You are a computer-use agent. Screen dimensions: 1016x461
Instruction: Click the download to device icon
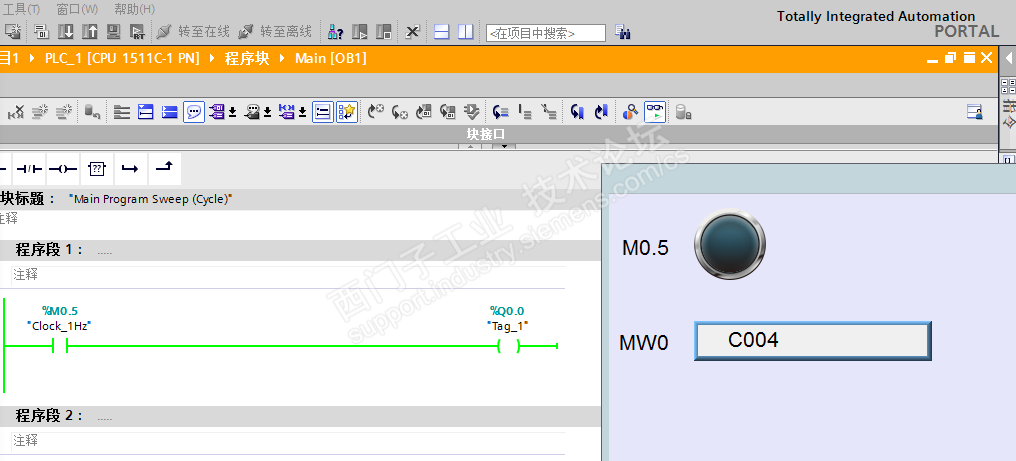click(x=66, y=31)
